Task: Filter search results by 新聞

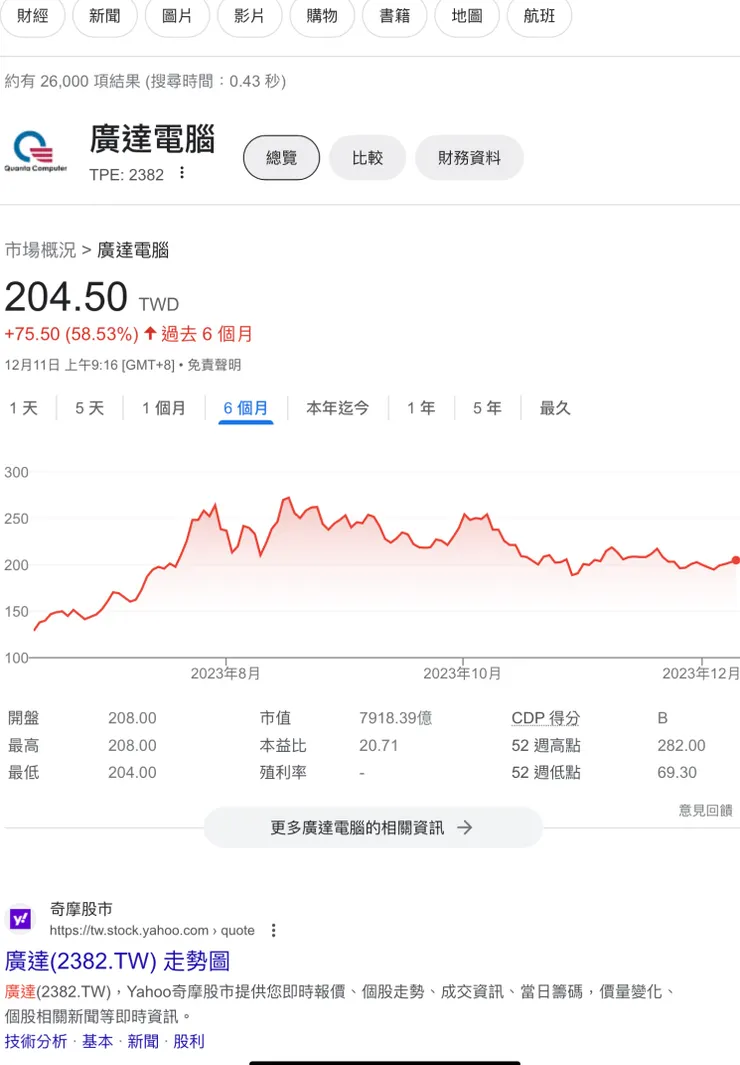Action: pos(105,16)
